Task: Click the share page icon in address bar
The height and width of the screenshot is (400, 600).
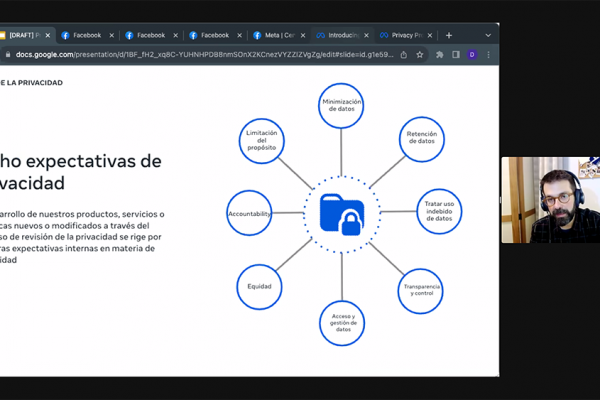Action: click(403, 55)
